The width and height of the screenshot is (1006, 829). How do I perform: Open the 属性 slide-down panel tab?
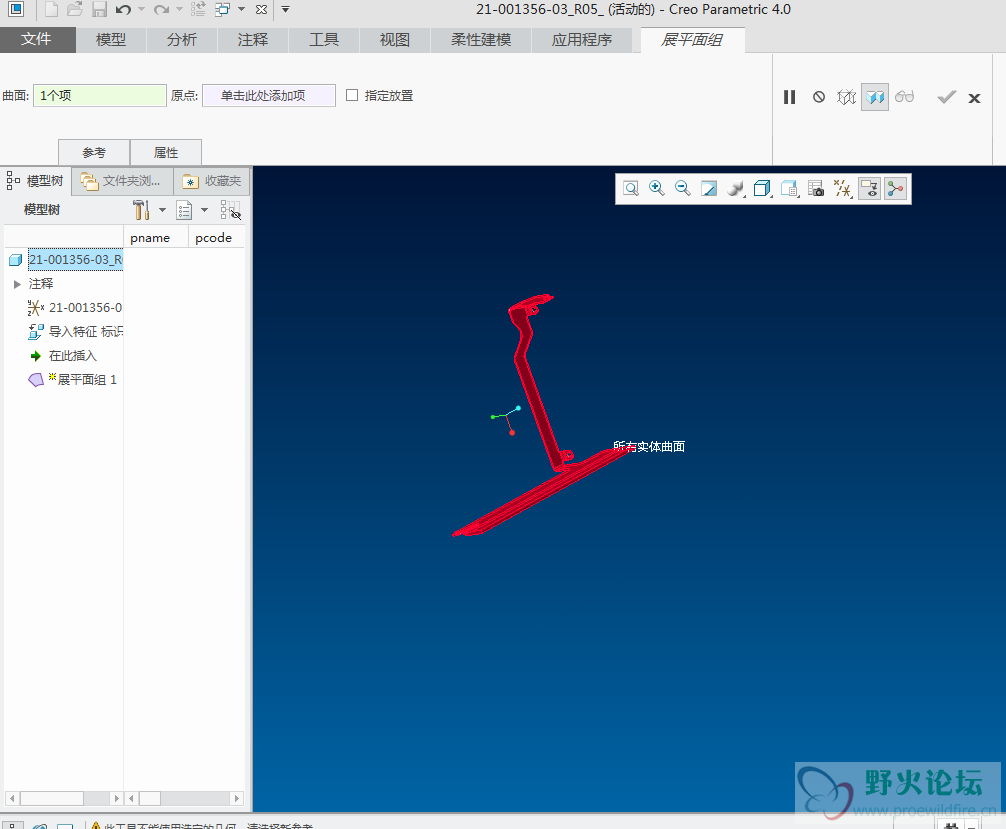(x=166, y=153)
